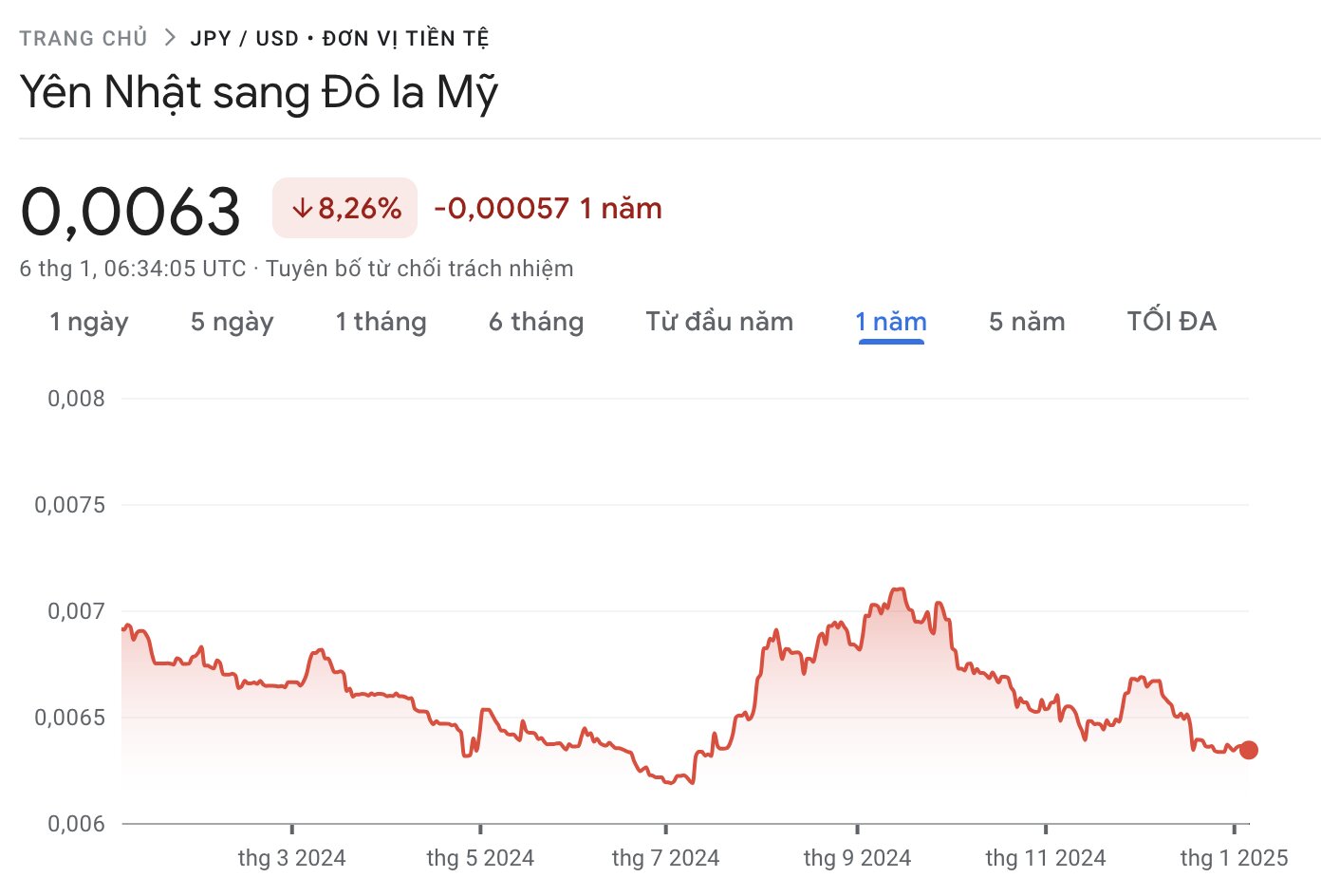Show the TỐI ĐA chart range
Image resolution: width=1321 pixels, height=896 pixels.
[x=1171, y=322]
